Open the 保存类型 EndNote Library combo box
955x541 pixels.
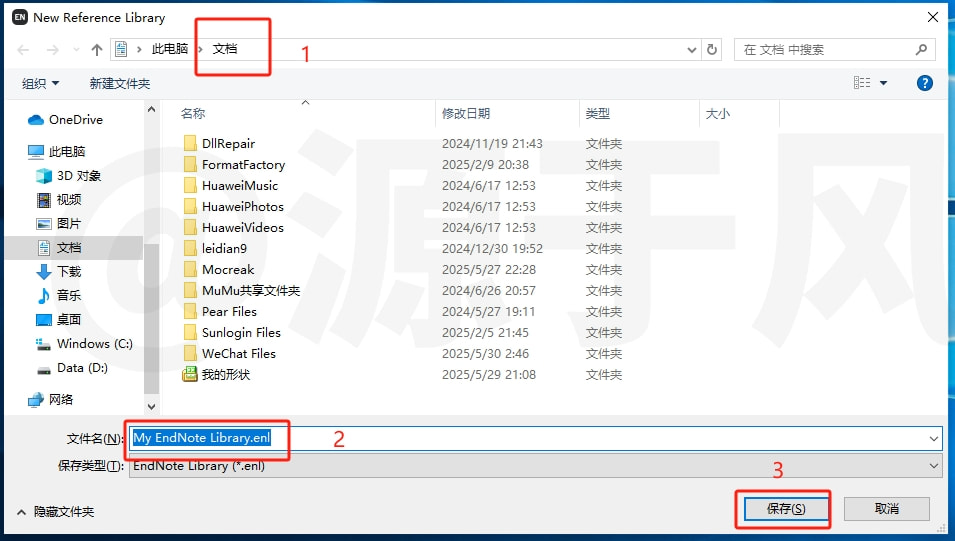click(x=535, y=466)
